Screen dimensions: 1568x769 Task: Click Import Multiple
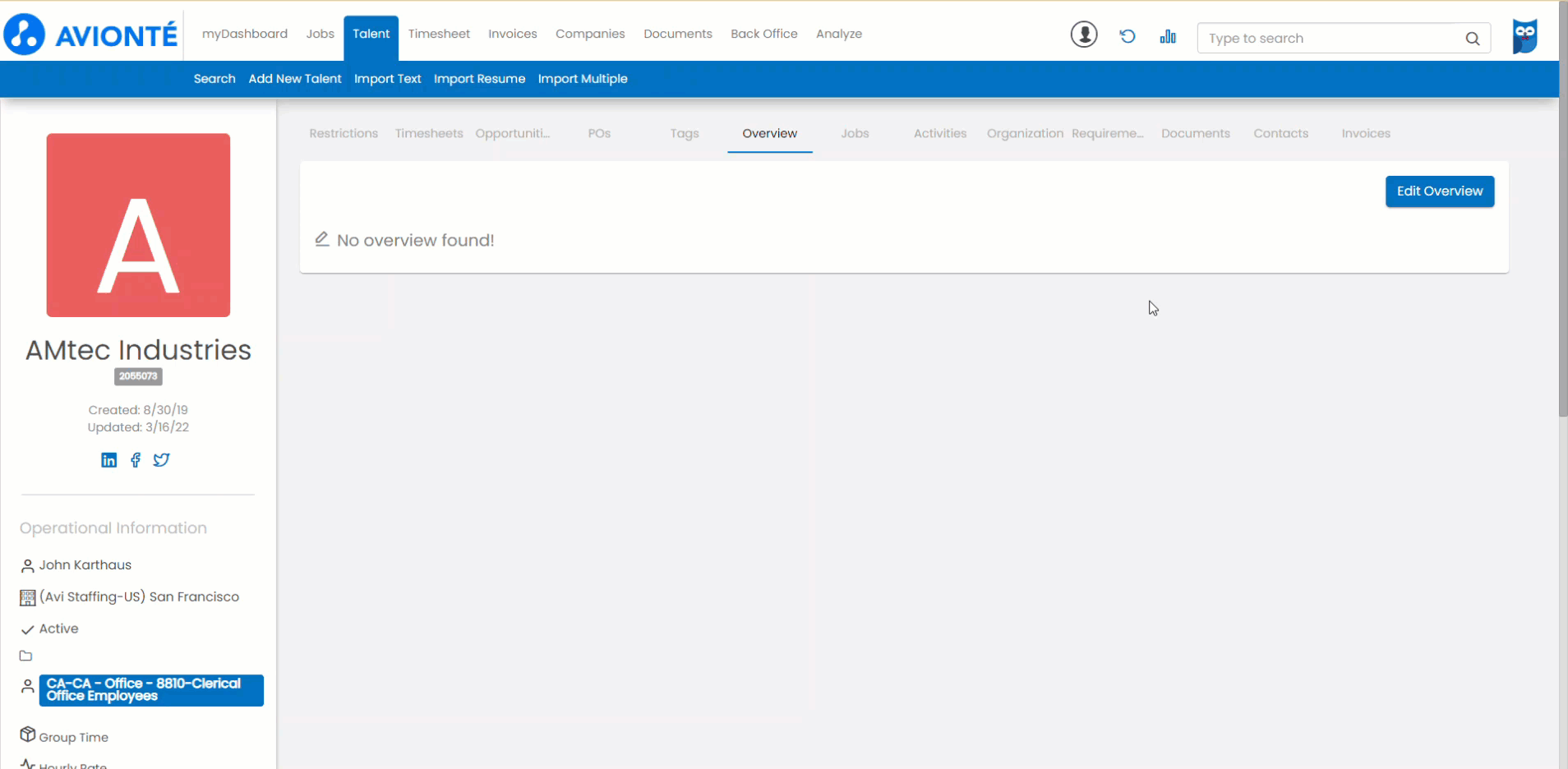[583, 79]
